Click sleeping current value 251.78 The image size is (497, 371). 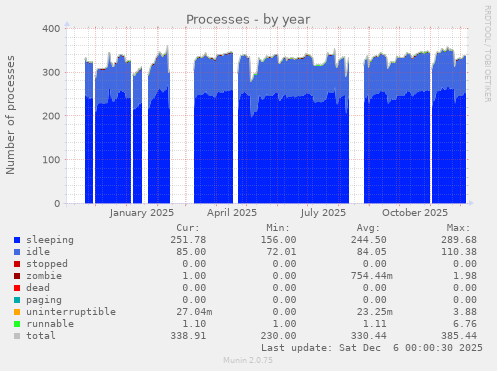(x=188, y=240)
